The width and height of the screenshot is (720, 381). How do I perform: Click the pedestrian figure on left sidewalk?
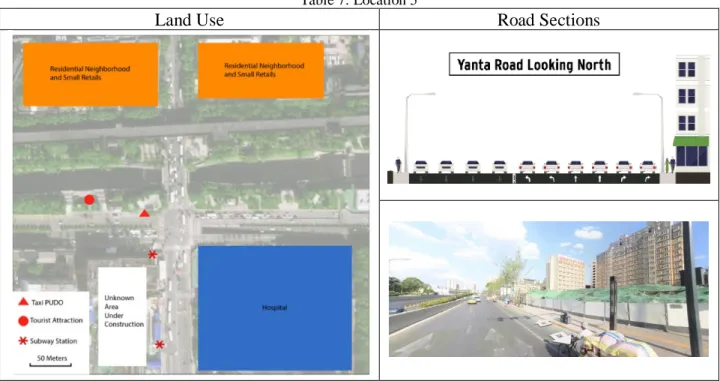pos(398,165)
